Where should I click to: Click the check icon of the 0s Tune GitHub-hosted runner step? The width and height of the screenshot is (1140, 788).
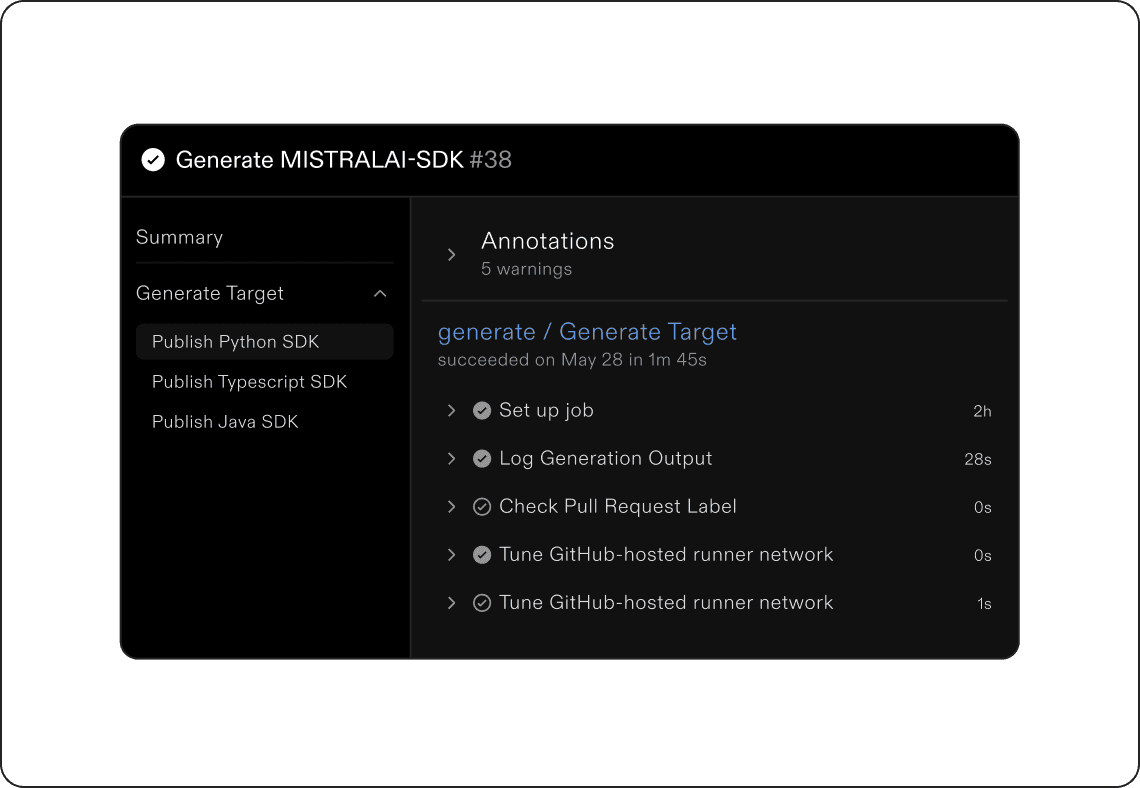(x=482, y=555)
